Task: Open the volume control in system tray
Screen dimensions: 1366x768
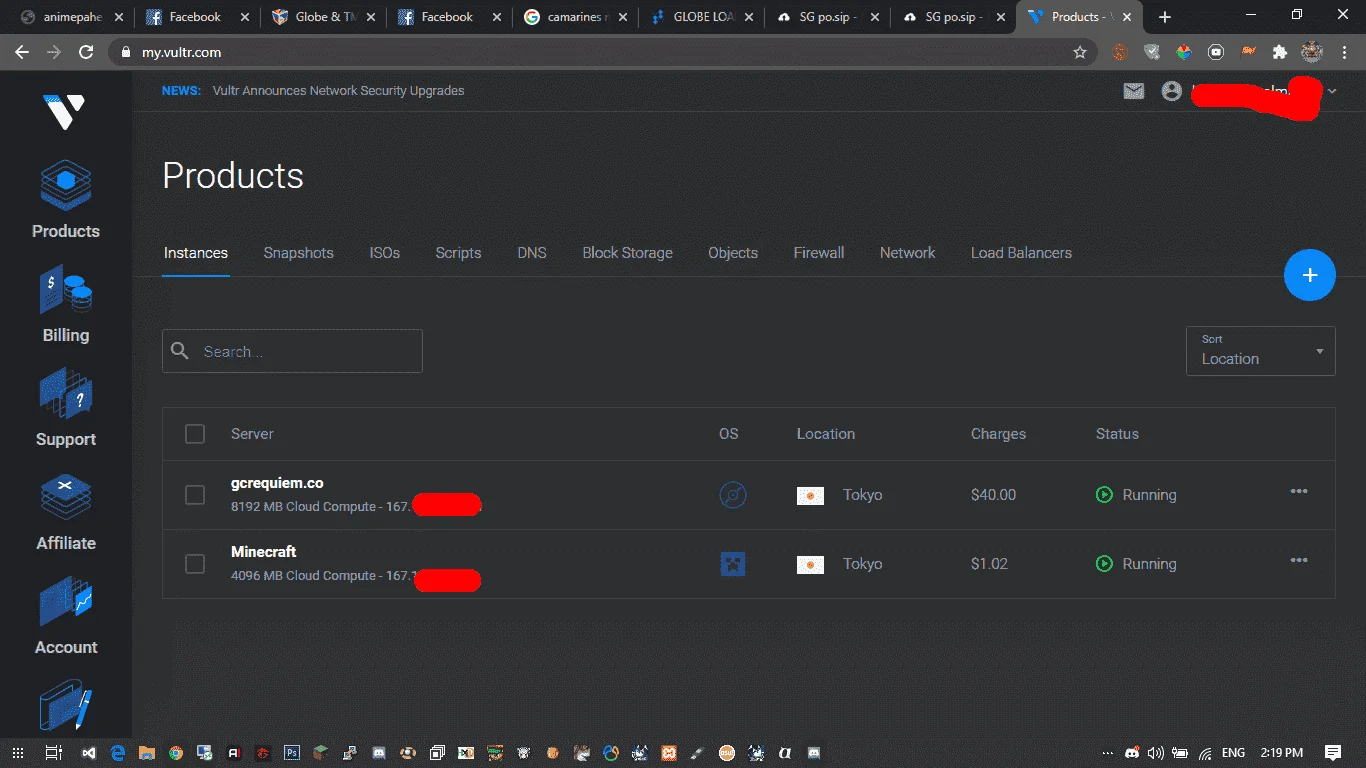Action: (1156, 752)
